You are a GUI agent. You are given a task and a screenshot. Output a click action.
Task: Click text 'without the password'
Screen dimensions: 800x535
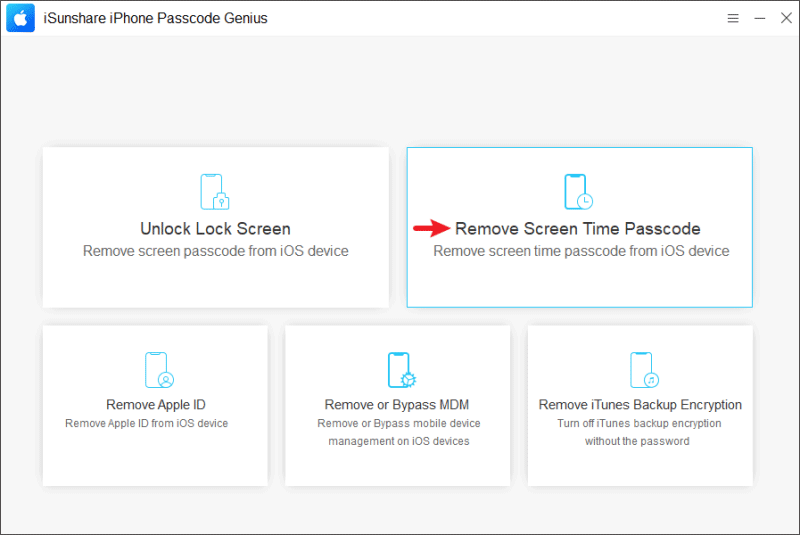[637, 441]
